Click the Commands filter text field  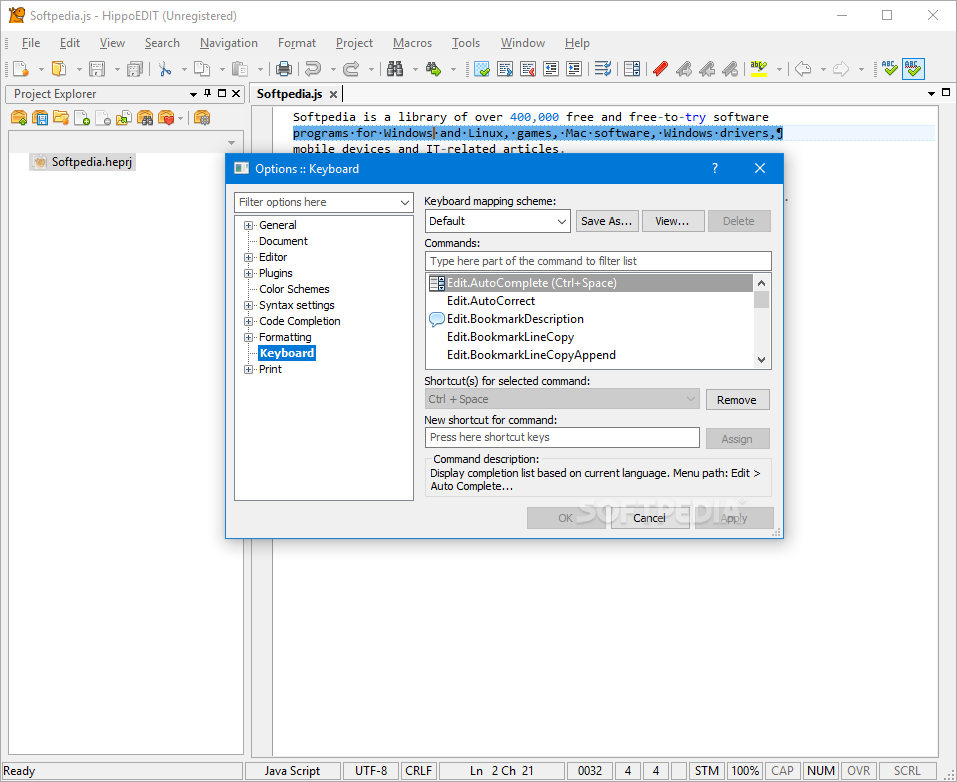tap(598, 261)
